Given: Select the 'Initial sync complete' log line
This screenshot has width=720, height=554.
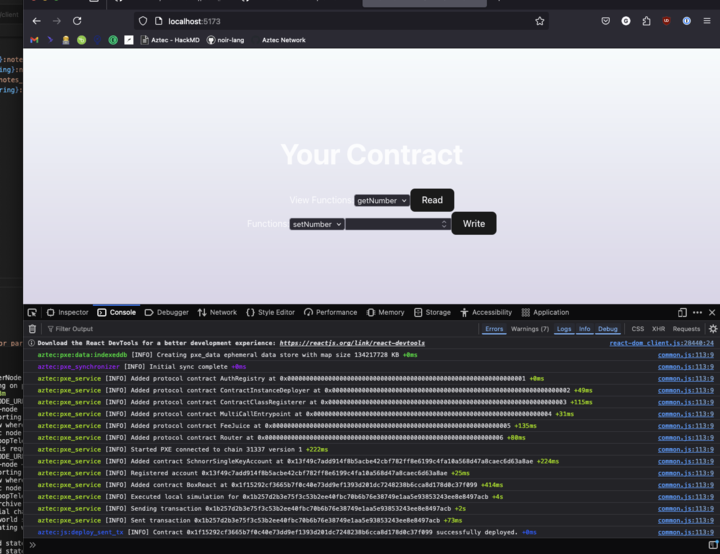Looking at the screenshot, I should click(371, 367).
